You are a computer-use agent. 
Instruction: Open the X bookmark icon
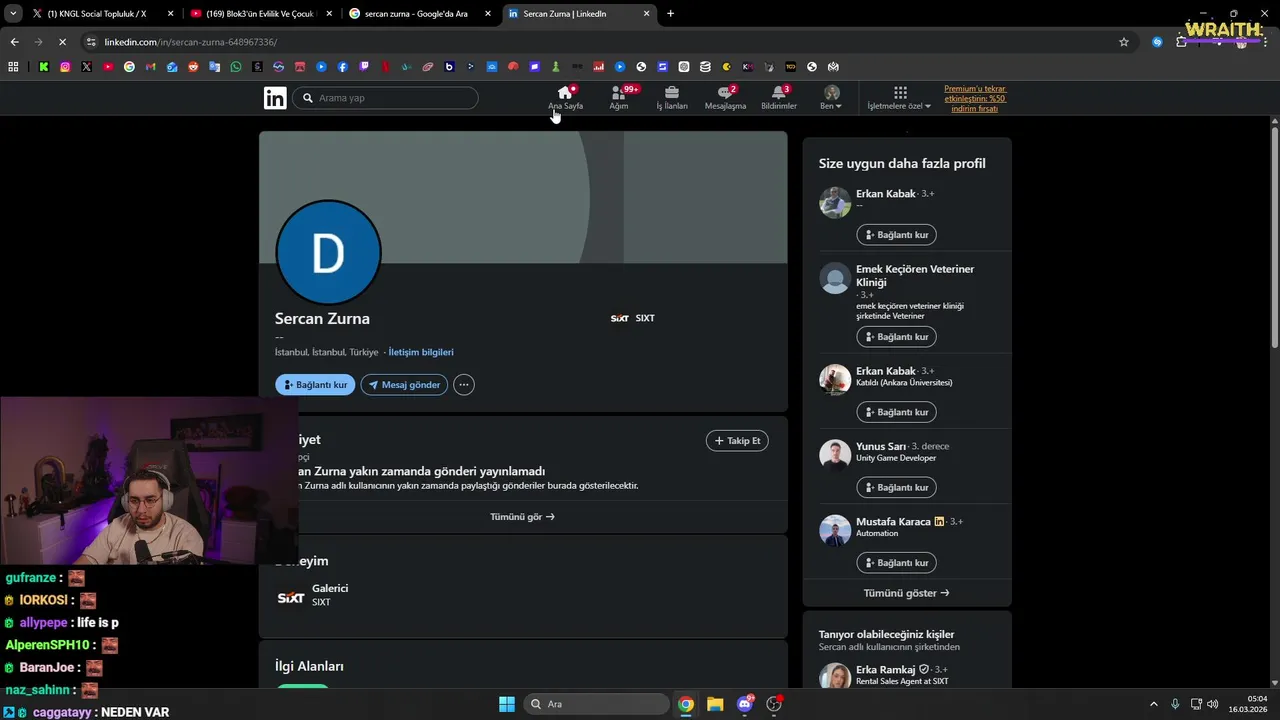86,67
